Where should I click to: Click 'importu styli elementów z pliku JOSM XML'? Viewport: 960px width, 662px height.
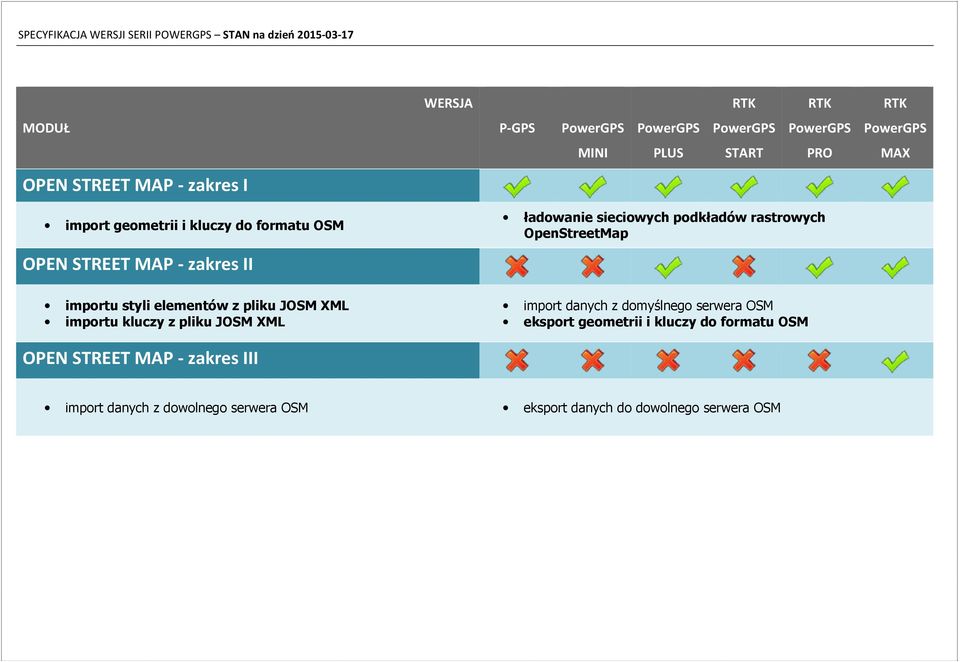pyautogui.click(x=207, y=306)
